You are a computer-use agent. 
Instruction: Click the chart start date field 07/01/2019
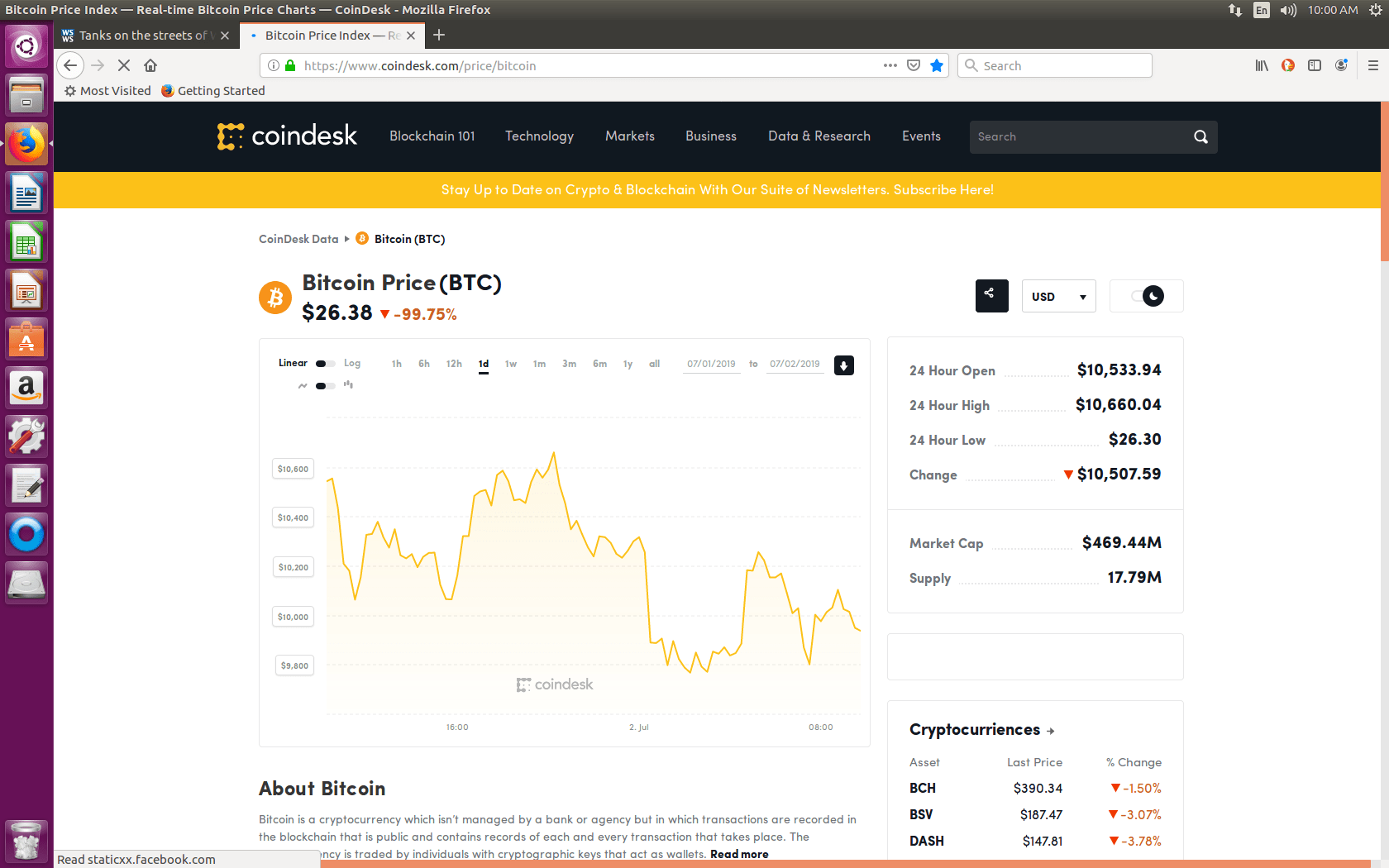coord(711,365)
